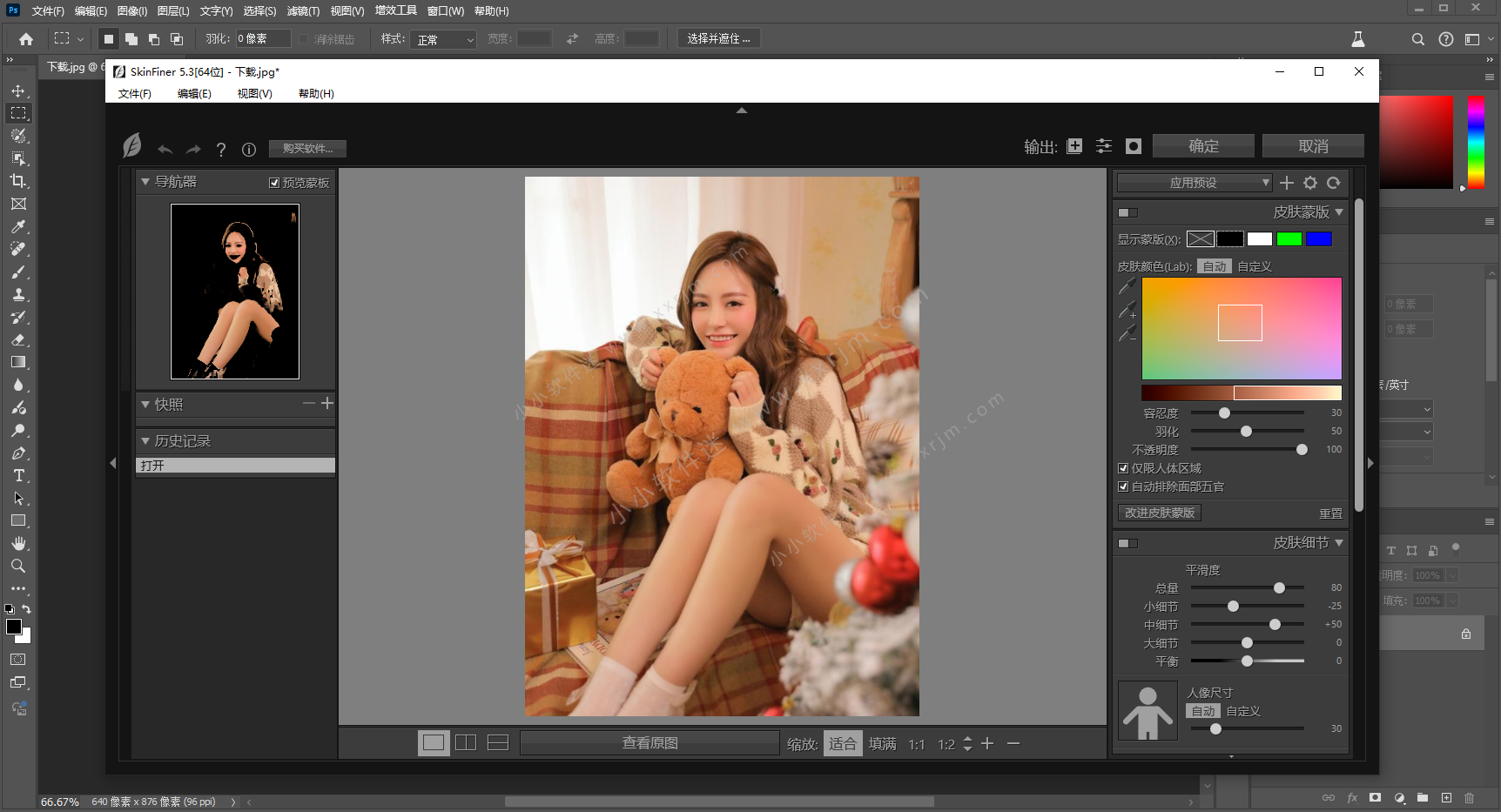Image resolution: width=1501 pixels, height=812 pixels.
Task: Click view original image button
Action: 650,743
